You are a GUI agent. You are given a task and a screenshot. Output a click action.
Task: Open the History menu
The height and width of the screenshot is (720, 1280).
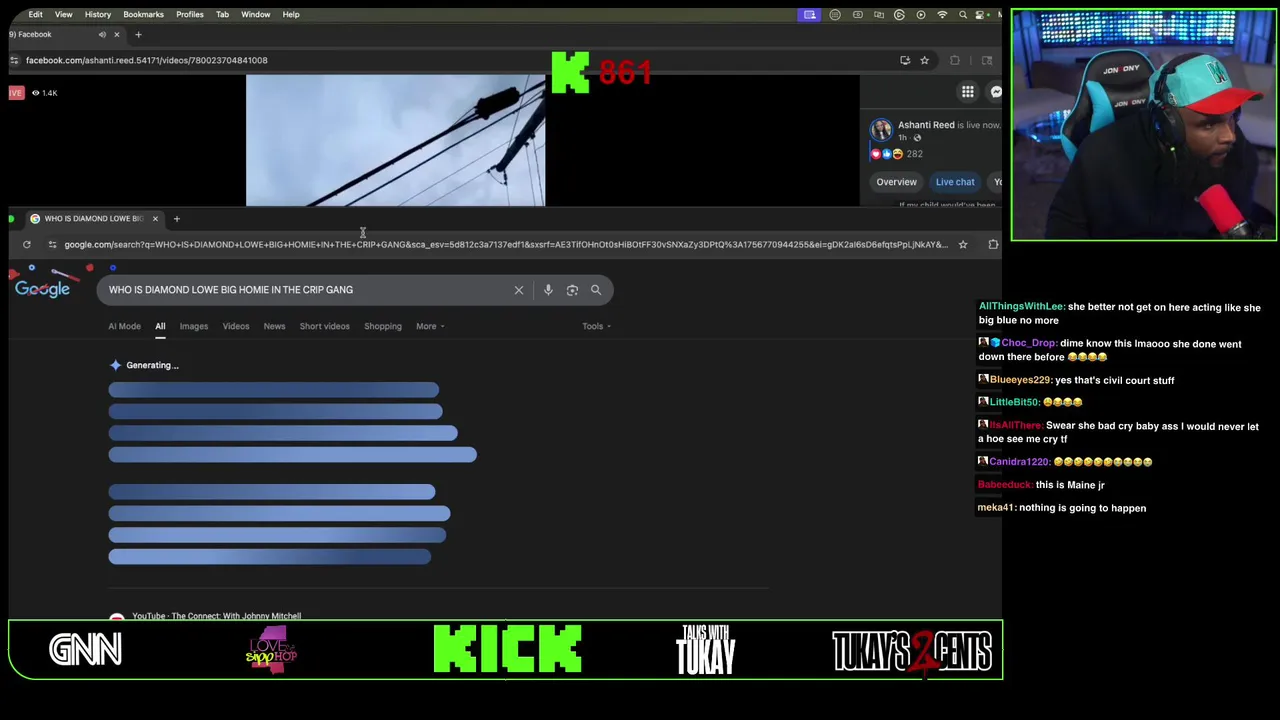point(98,14)
